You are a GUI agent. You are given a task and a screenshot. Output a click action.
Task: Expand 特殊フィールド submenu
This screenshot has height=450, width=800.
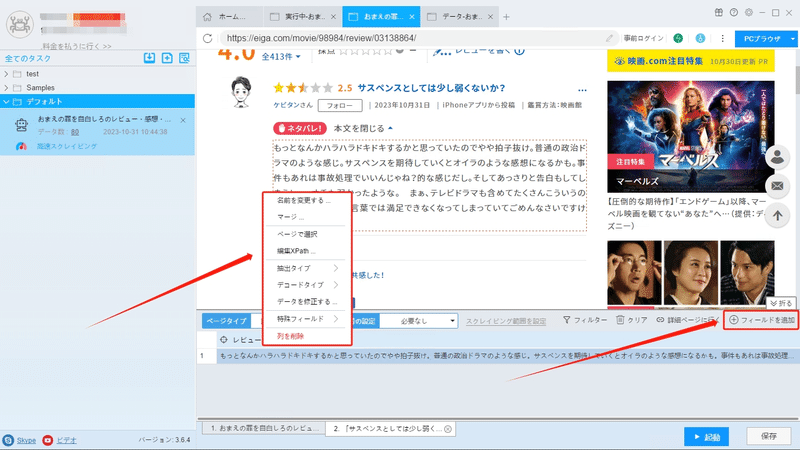tap(307, 319)
